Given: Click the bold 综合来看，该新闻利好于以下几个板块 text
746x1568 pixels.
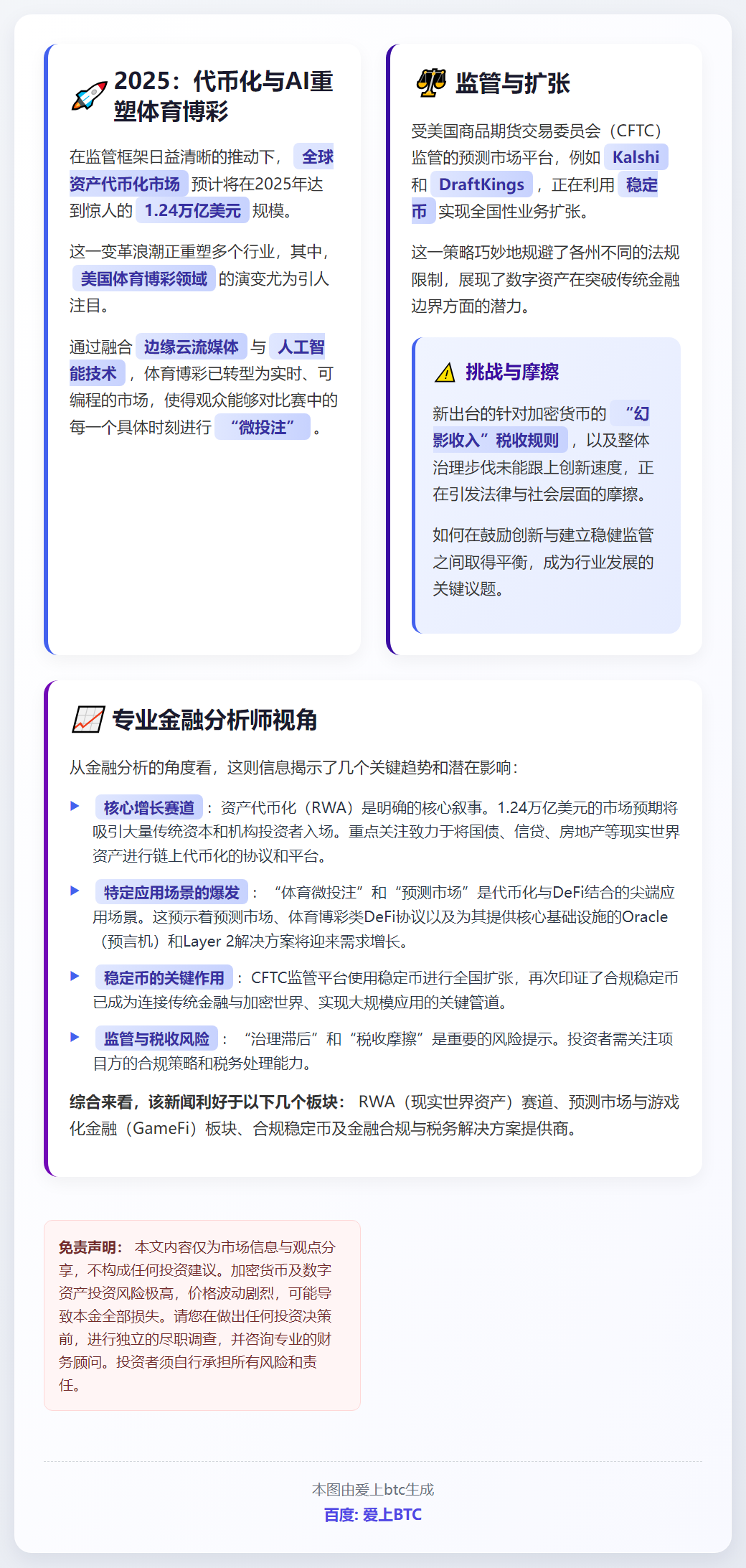Looking at the screenshot, I should coord(207,1102).
